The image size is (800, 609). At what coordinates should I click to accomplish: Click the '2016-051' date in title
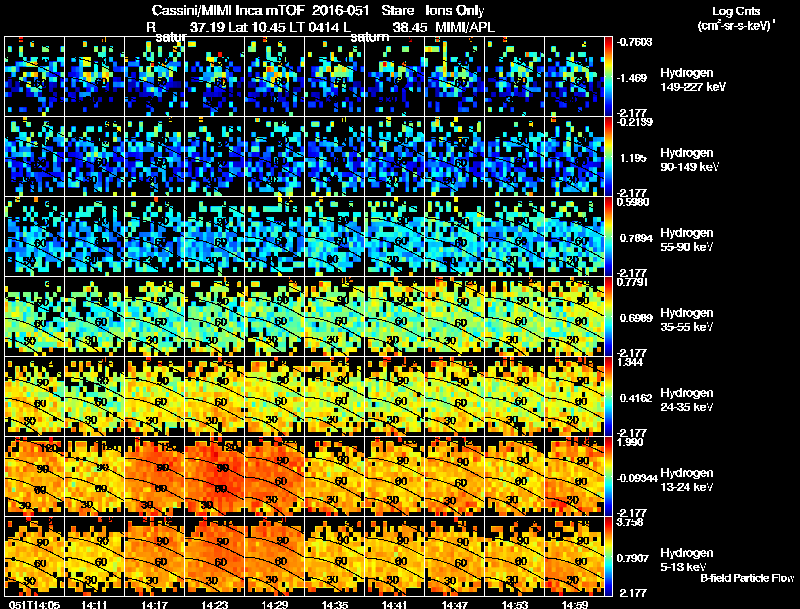(340, 10)
